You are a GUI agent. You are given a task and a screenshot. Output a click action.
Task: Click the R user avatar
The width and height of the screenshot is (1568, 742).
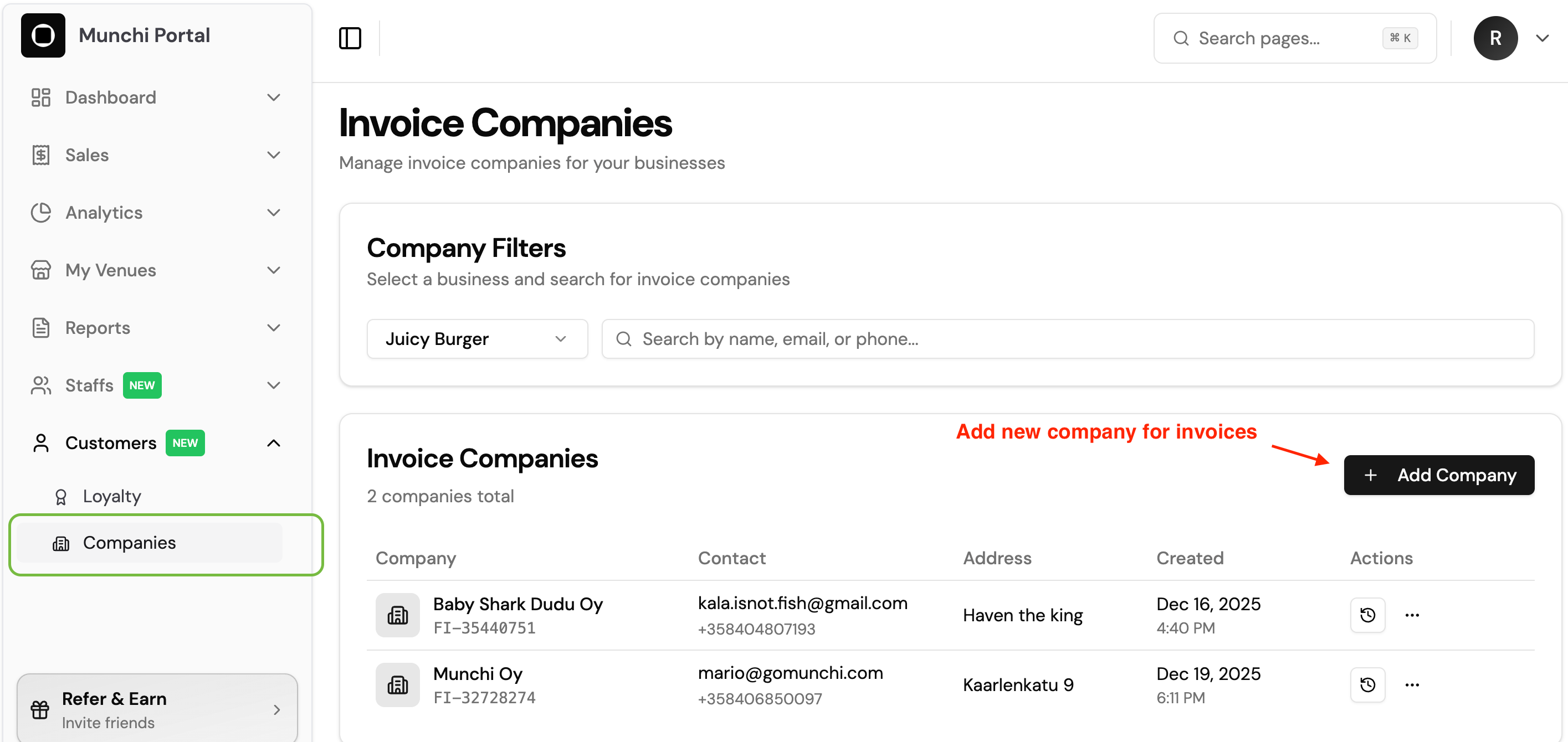(x=1495, y=38)
